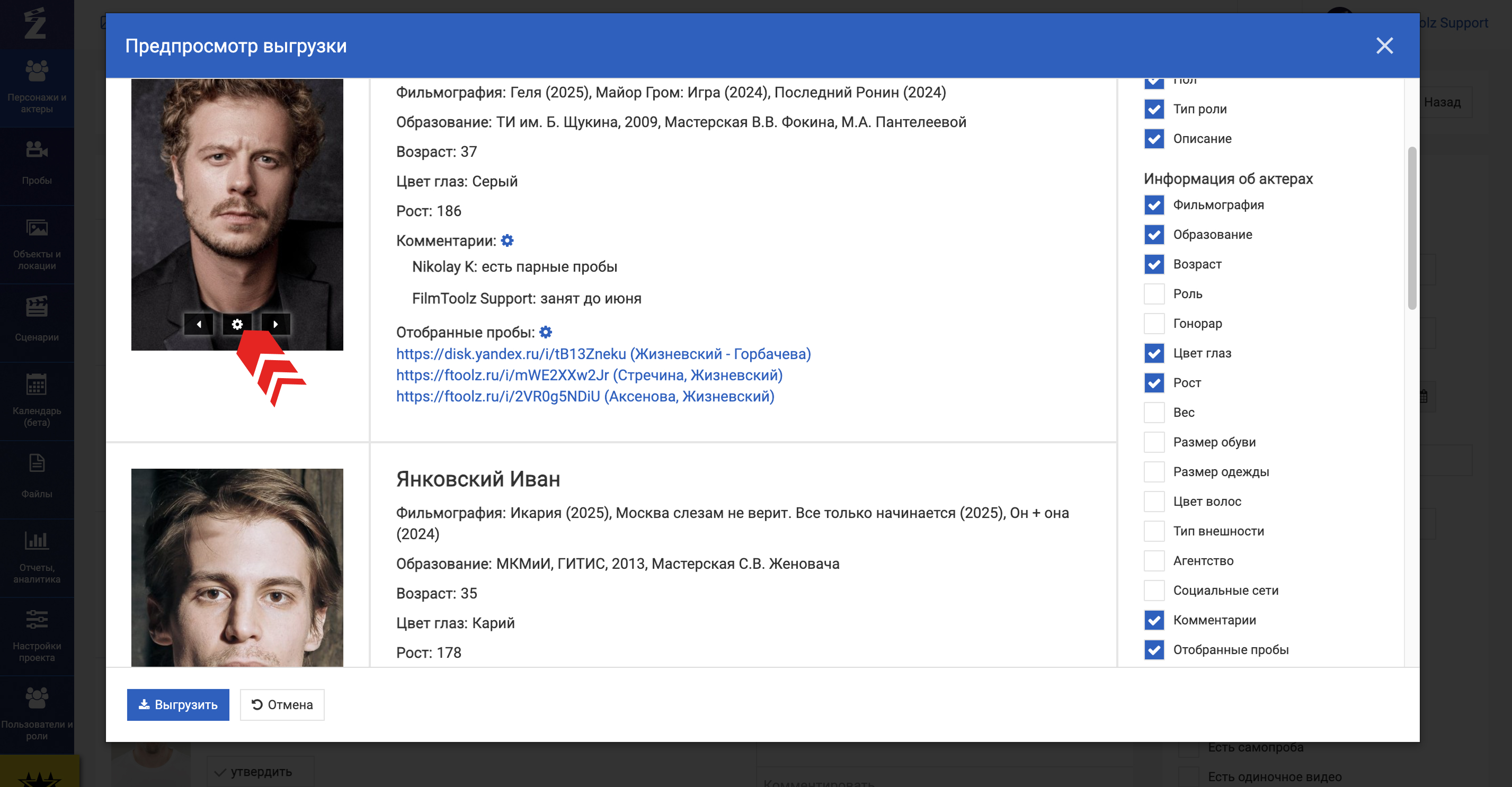Show the previous actor photo with the left arrow
Screen dimensions: 1512x787
[x=198, y=324]
